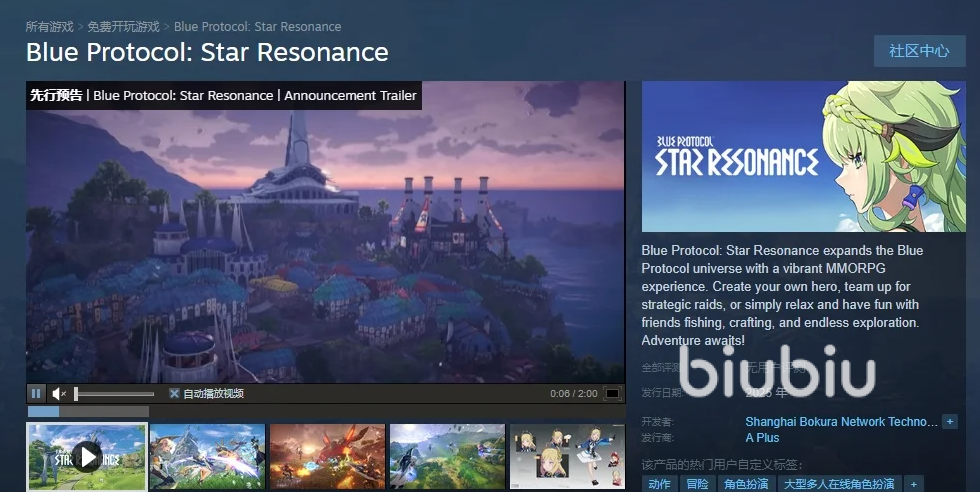
Task: Select the fiery dragon battle thumbnail
Action: [x=327, y=456]
